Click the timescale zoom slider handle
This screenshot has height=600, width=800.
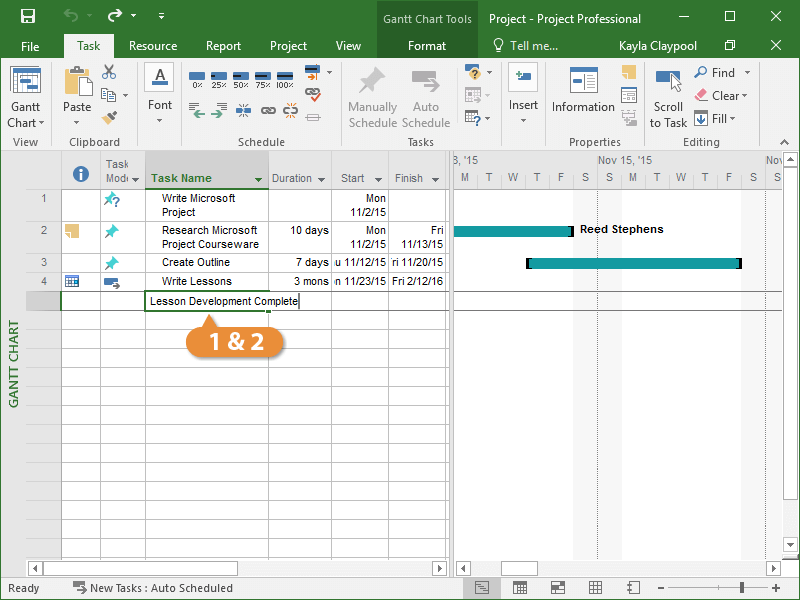tap(742, 588)
